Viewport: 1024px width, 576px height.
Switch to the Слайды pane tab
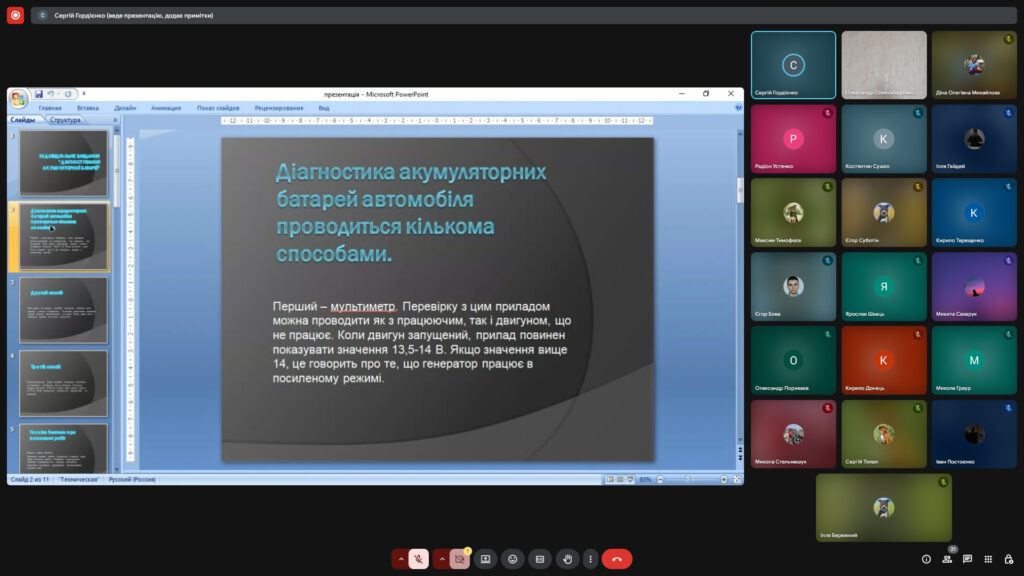[x=24, y=120]
